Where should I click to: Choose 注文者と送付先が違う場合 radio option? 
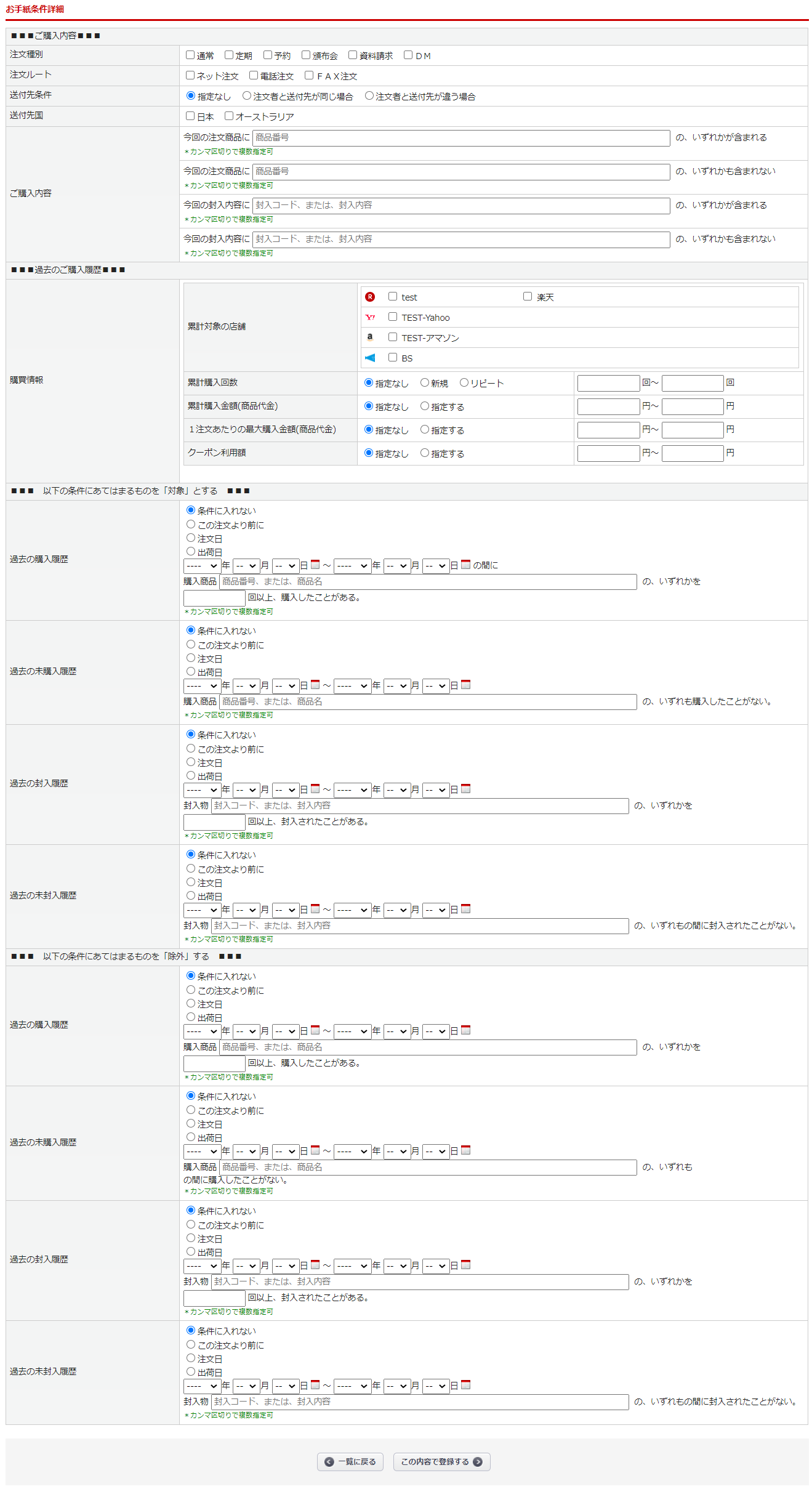369,95
